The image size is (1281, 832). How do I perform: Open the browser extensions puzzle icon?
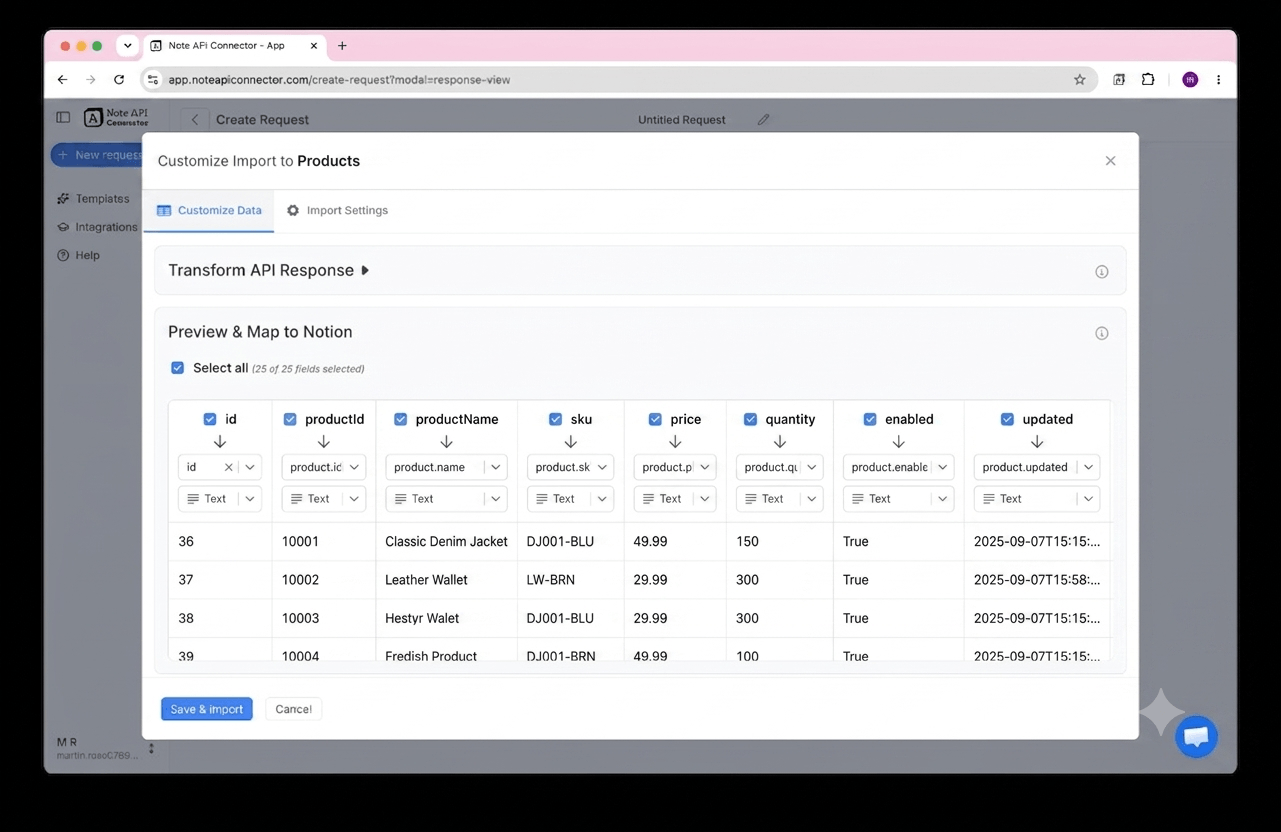click(1148, 80)
